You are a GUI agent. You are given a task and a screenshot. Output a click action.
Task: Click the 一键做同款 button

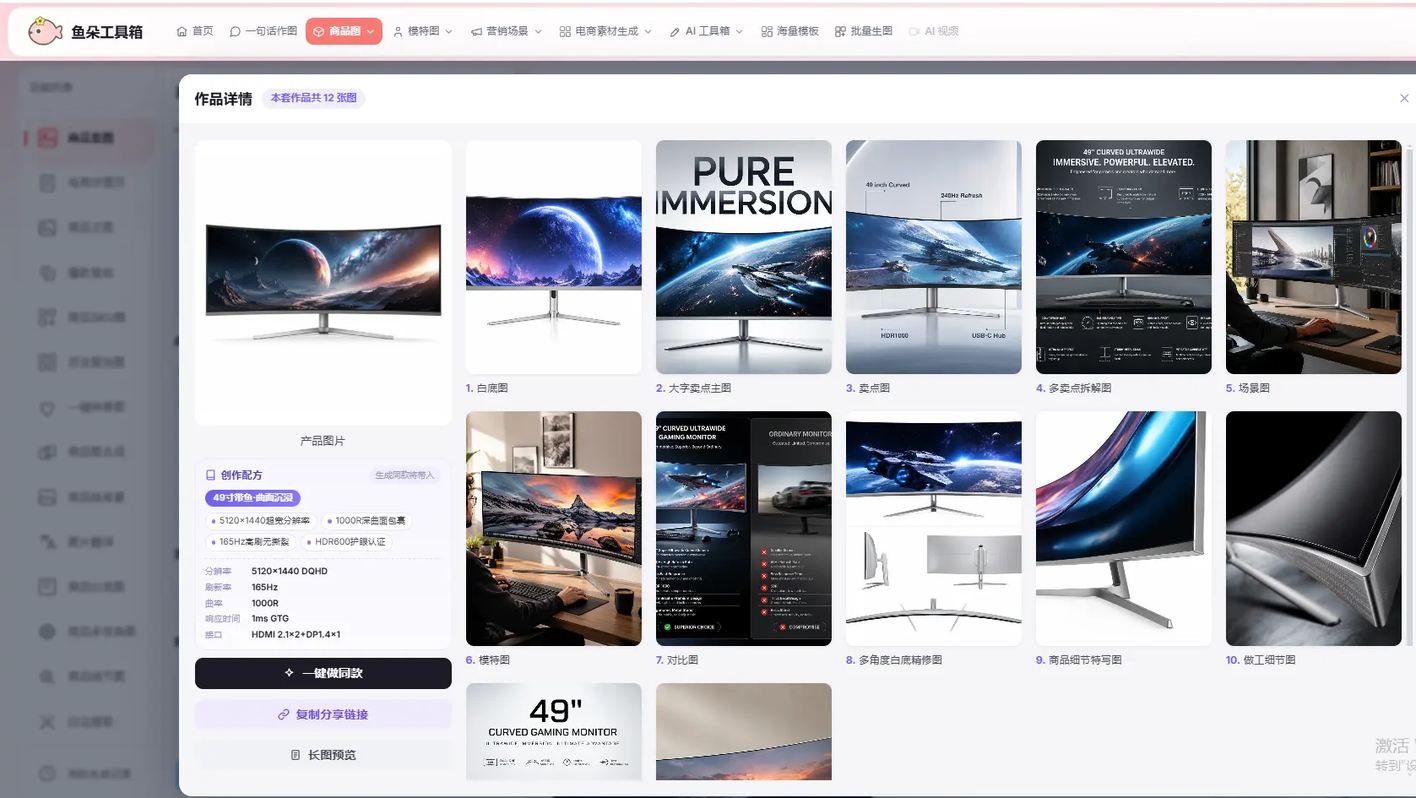(323, 673)
